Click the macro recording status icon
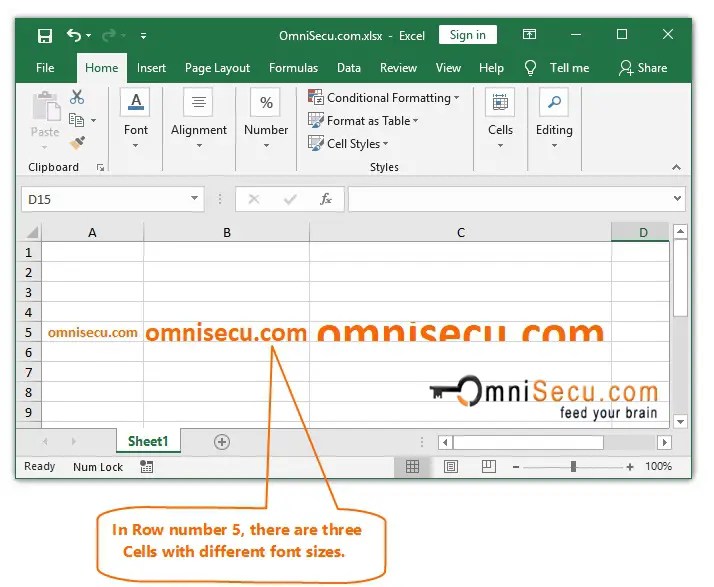This screenshot has width=714, height=587. 146,466
